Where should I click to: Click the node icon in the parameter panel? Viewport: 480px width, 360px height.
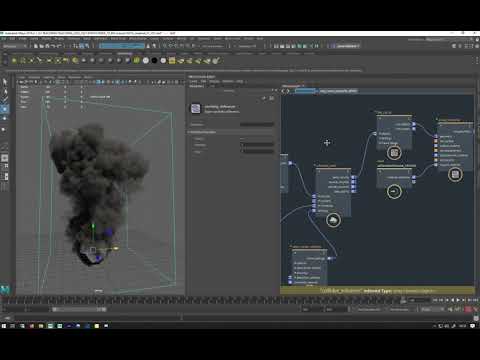click(196, 109)
